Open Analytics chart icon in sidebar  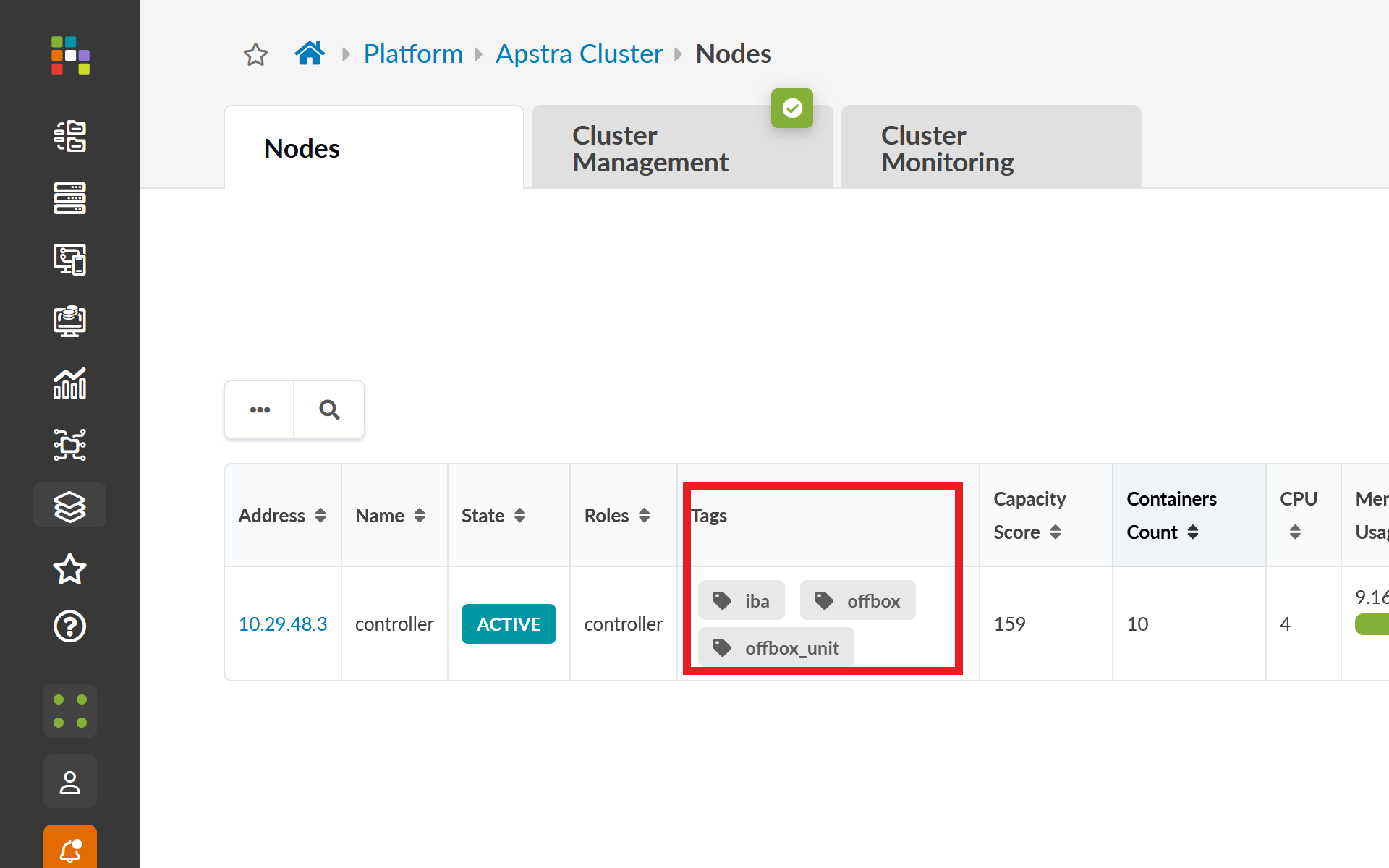(x=70, y=383)
